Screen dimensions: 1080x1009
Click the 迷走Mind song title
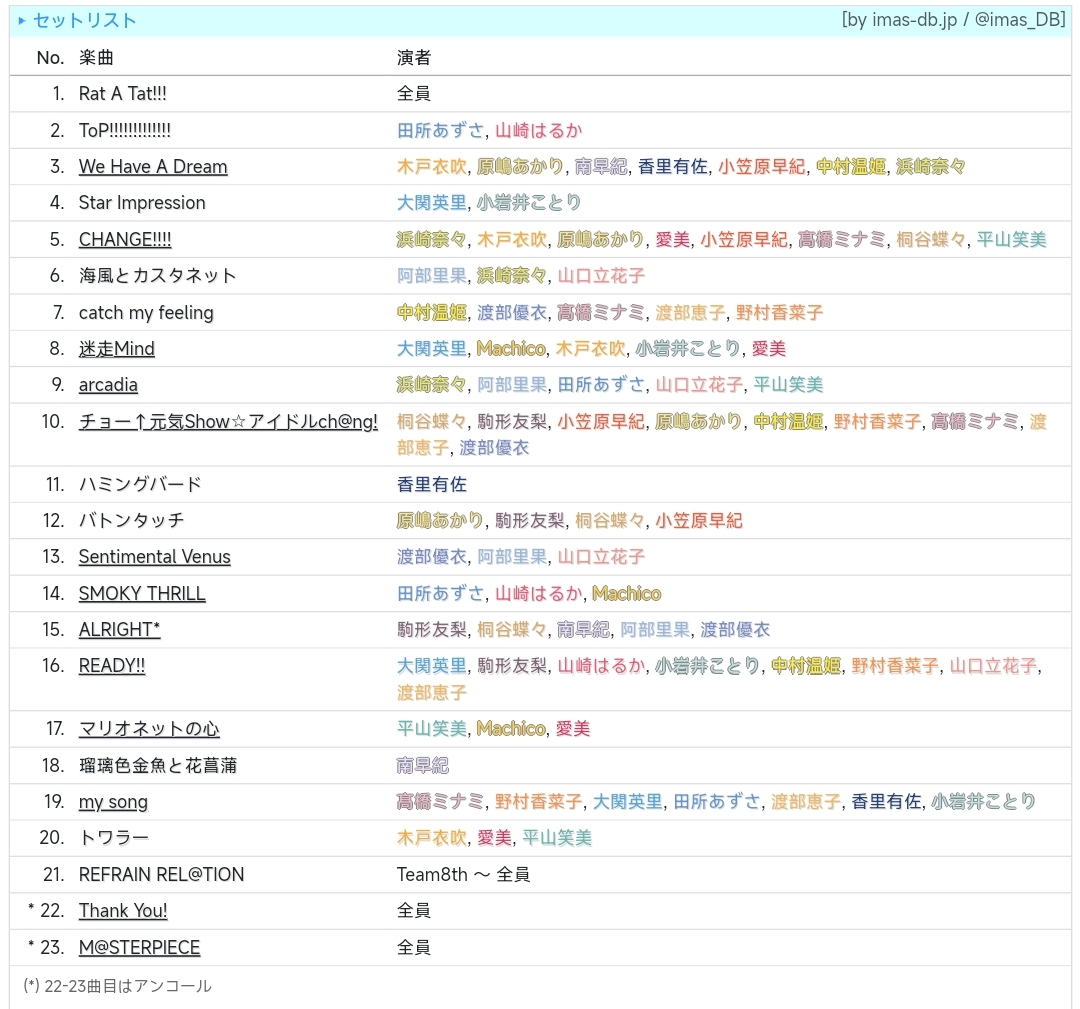tap(117, 349)
